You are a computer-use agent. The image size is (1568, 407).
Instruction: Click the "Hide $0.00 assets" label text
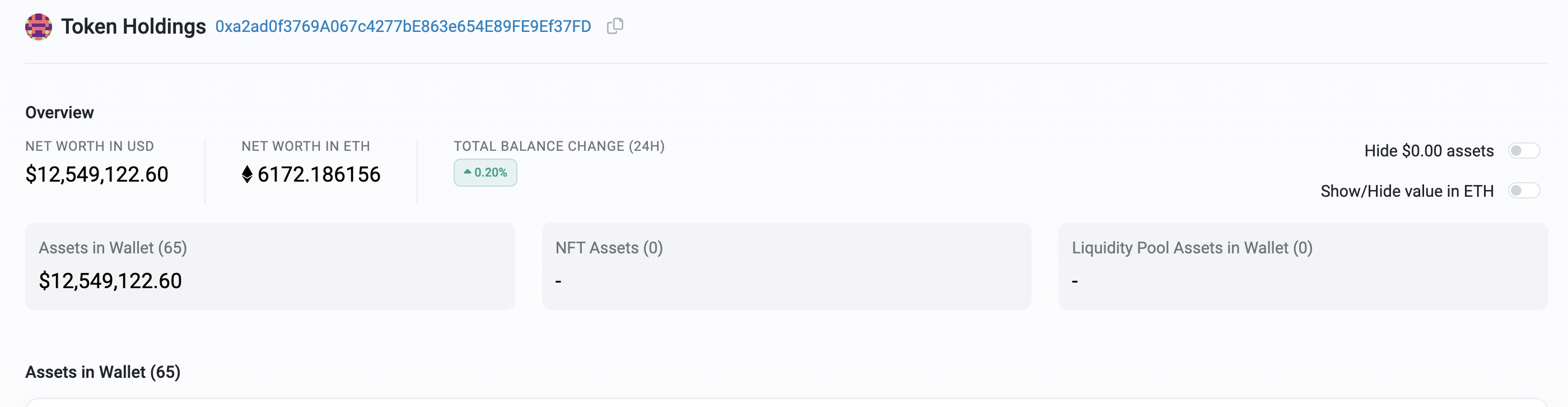[x=1429, y=151]
